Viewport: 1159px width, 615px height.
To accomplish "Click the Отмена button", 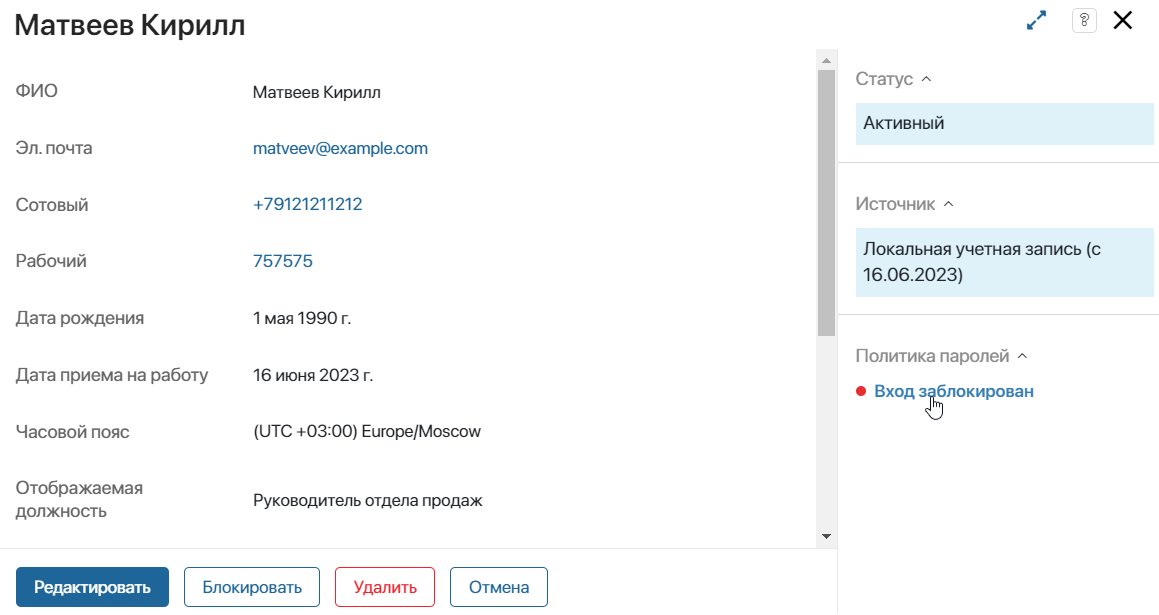I will coord(499,587).
